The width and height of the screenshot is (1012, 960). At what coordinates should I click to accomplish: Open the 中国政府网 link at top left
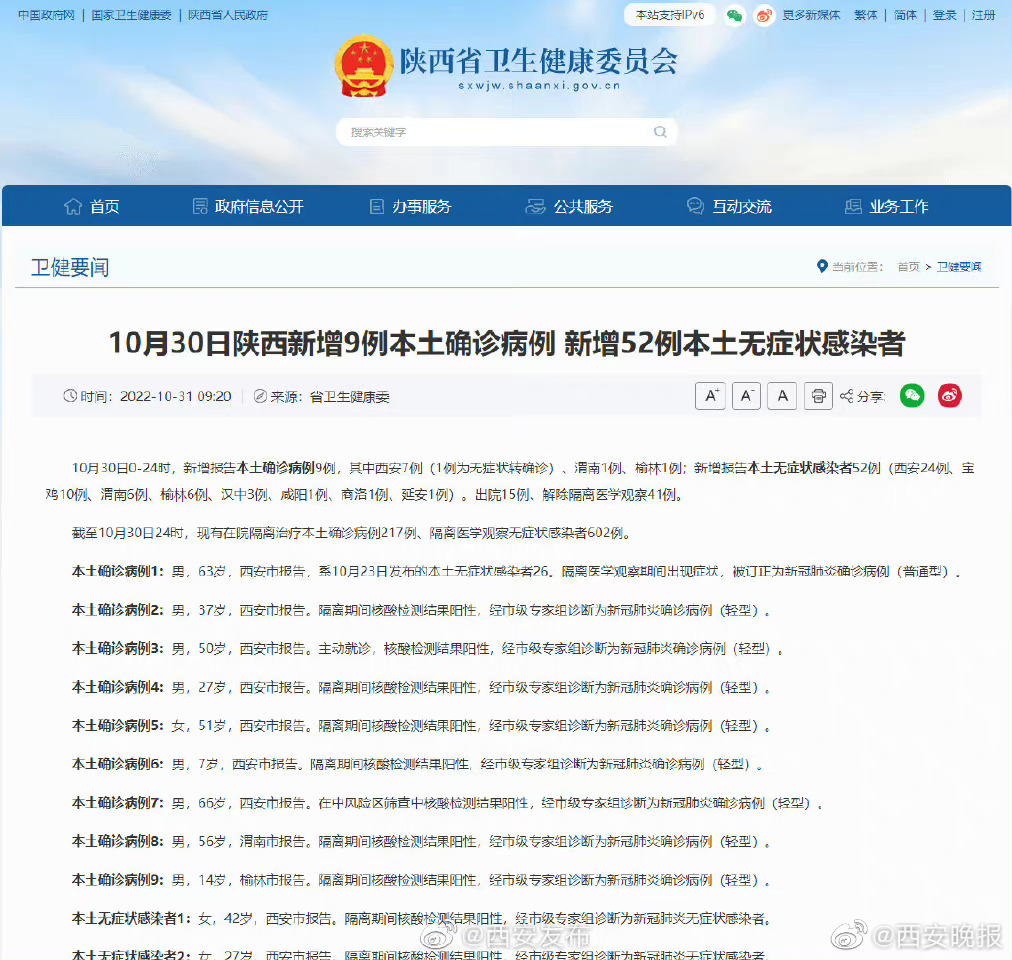tap(46, 15)
